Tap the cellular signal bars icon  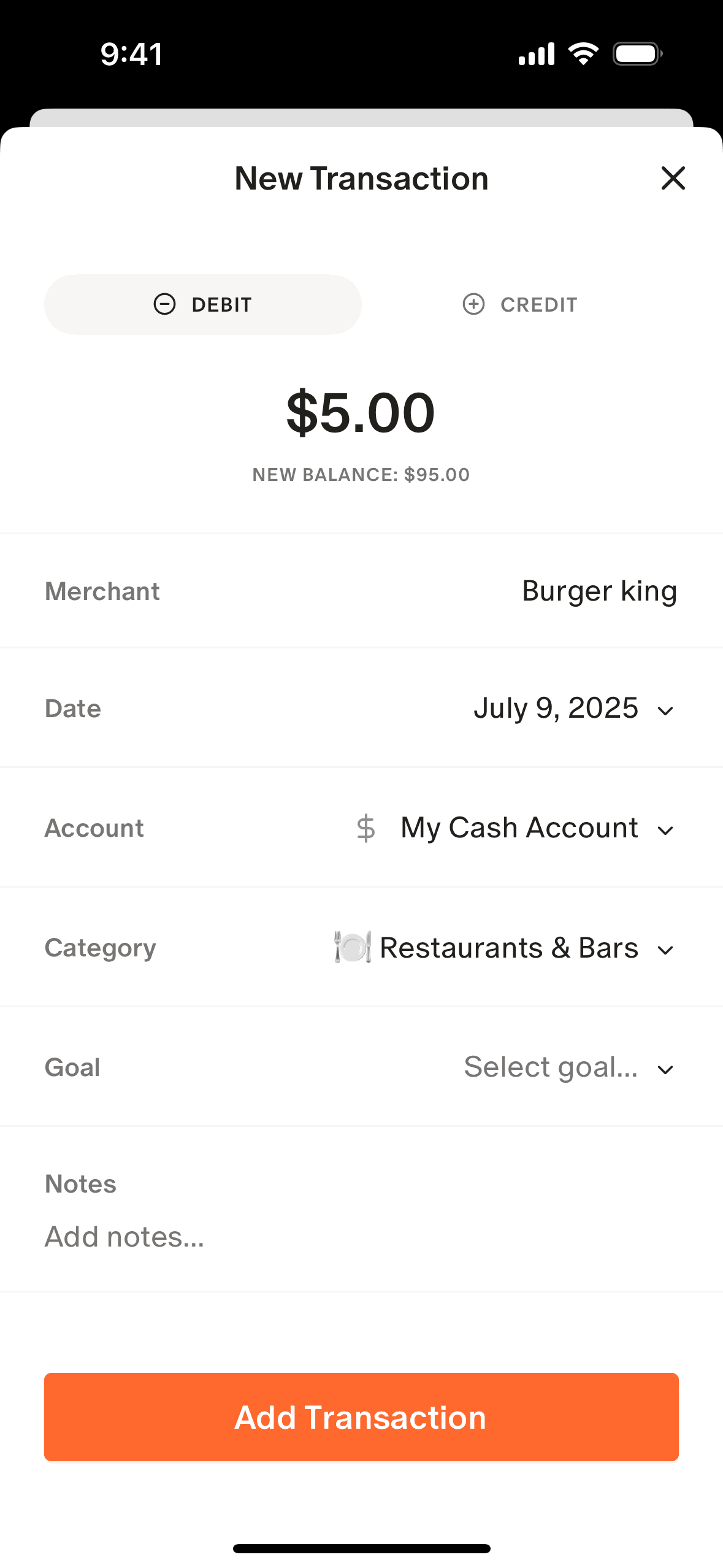(x=537, y=54)
